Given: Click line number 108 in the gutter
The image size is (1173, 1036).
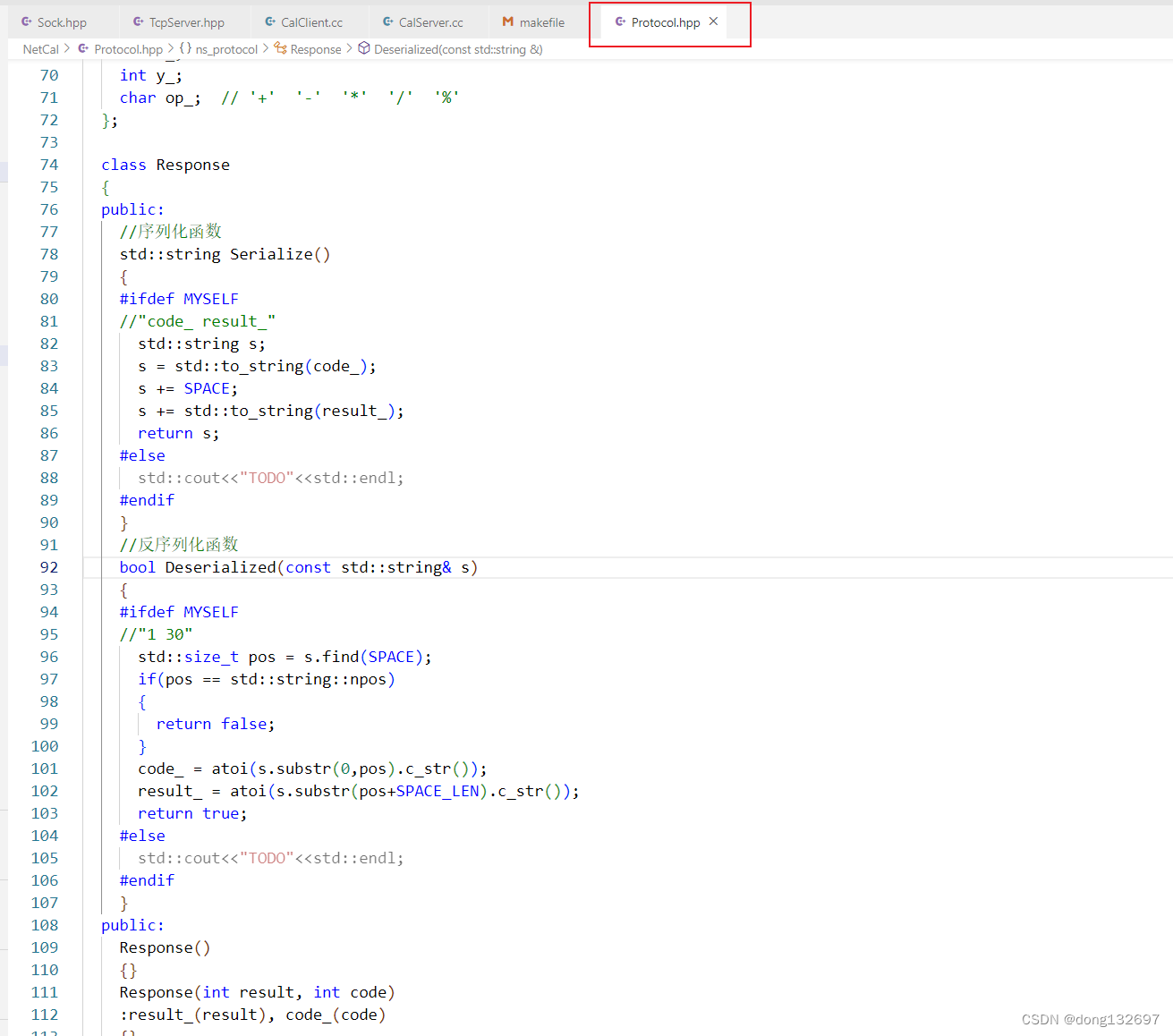Looking at the screenshot, I should click(x=45, y=925).
